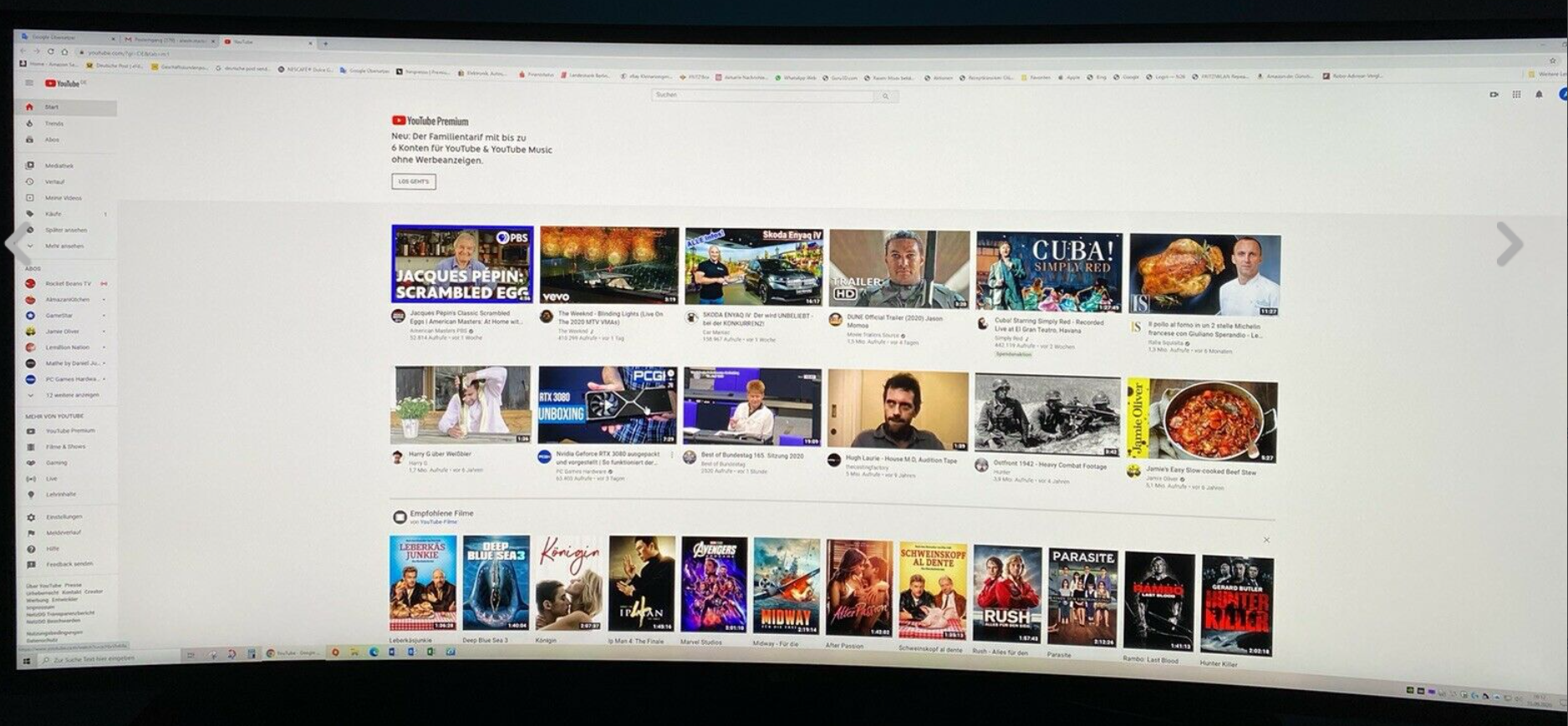Viewport: 1568px width, 726px height.
Task: Click the YouTube logo
Action: (65, 84)
